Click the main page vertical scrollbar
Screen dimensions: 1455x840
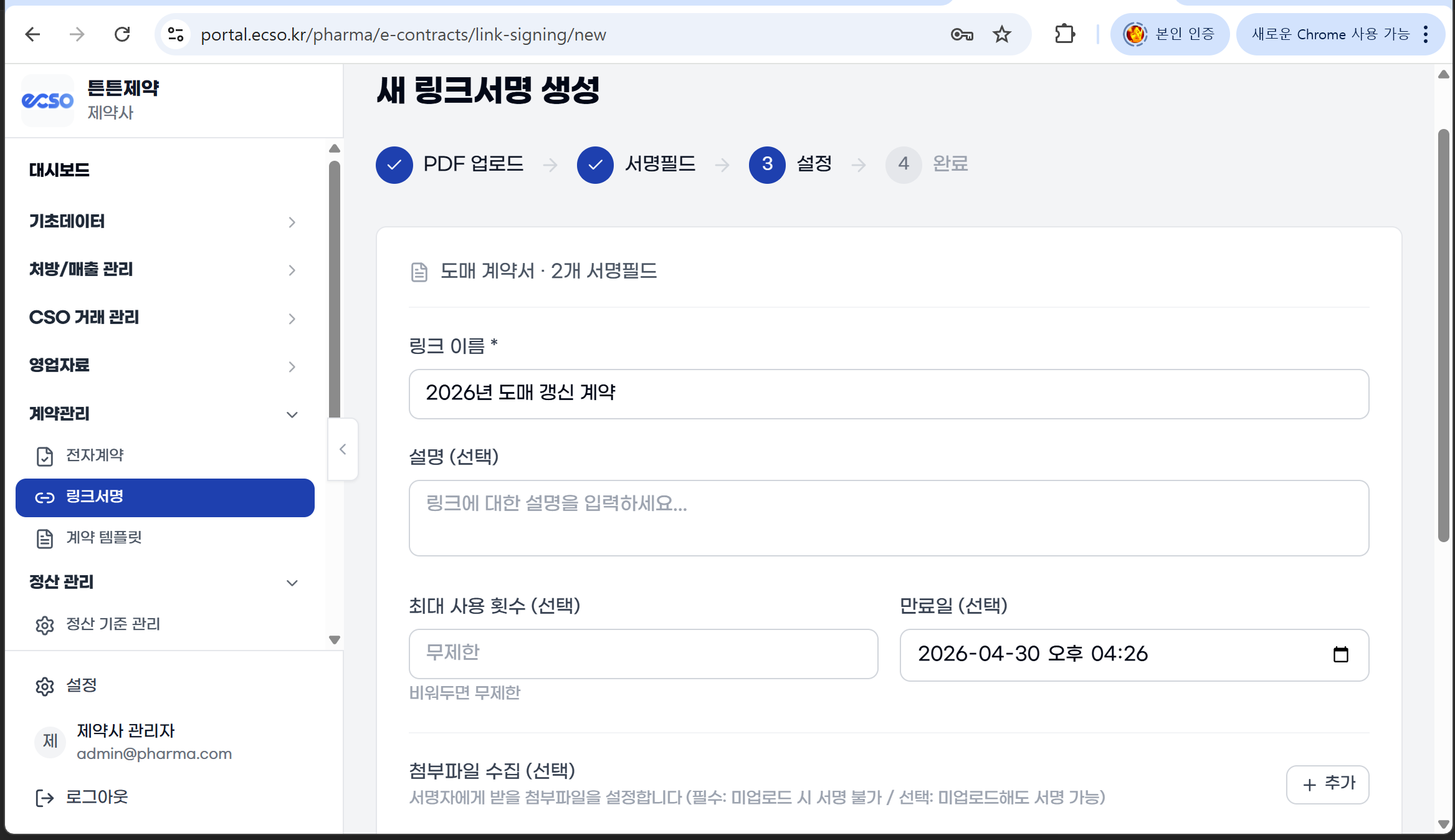coord(1443,336)
